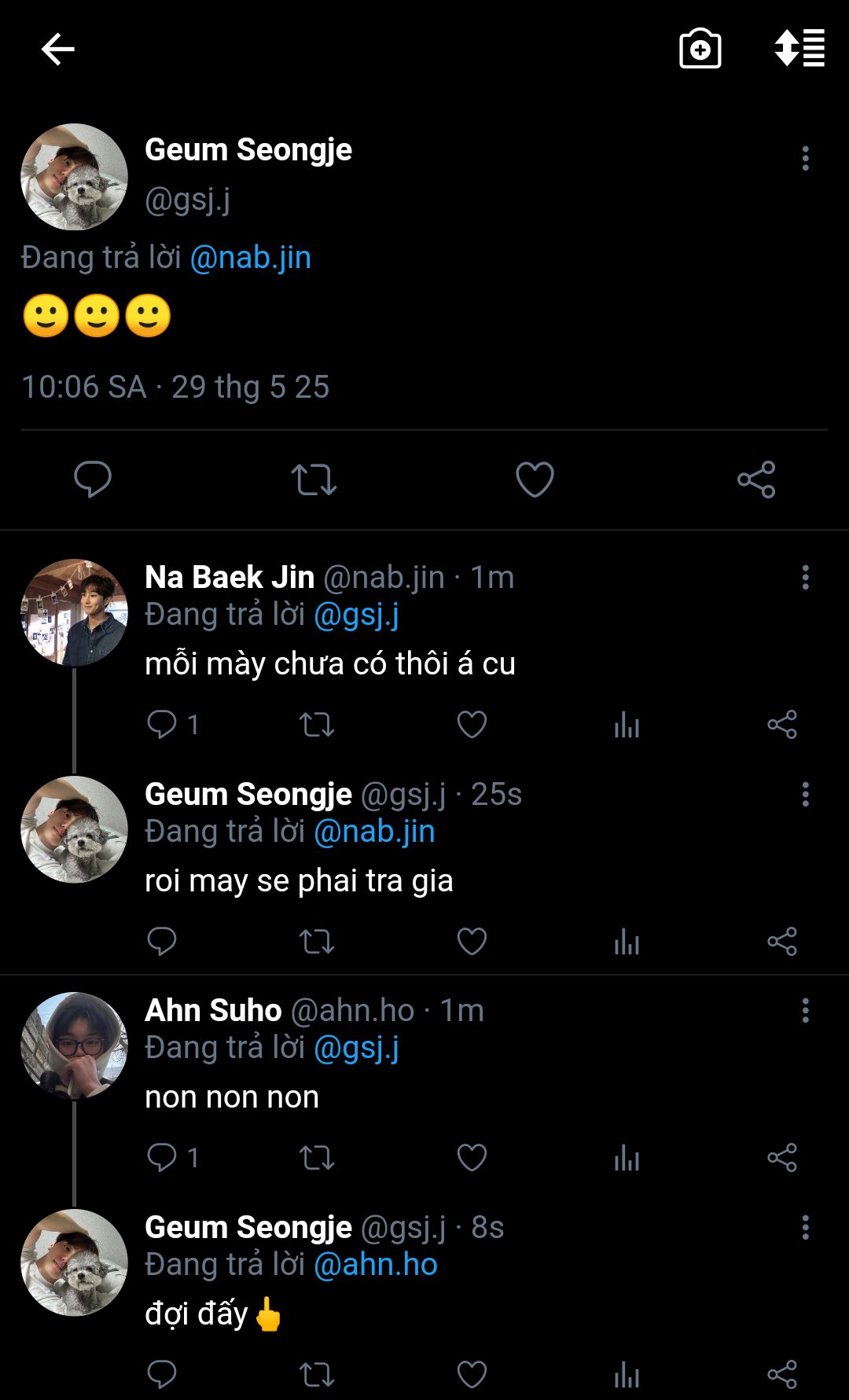
Task: Reply to the "đợi đấy" tweet
Action: click(x=162, y=1374)
